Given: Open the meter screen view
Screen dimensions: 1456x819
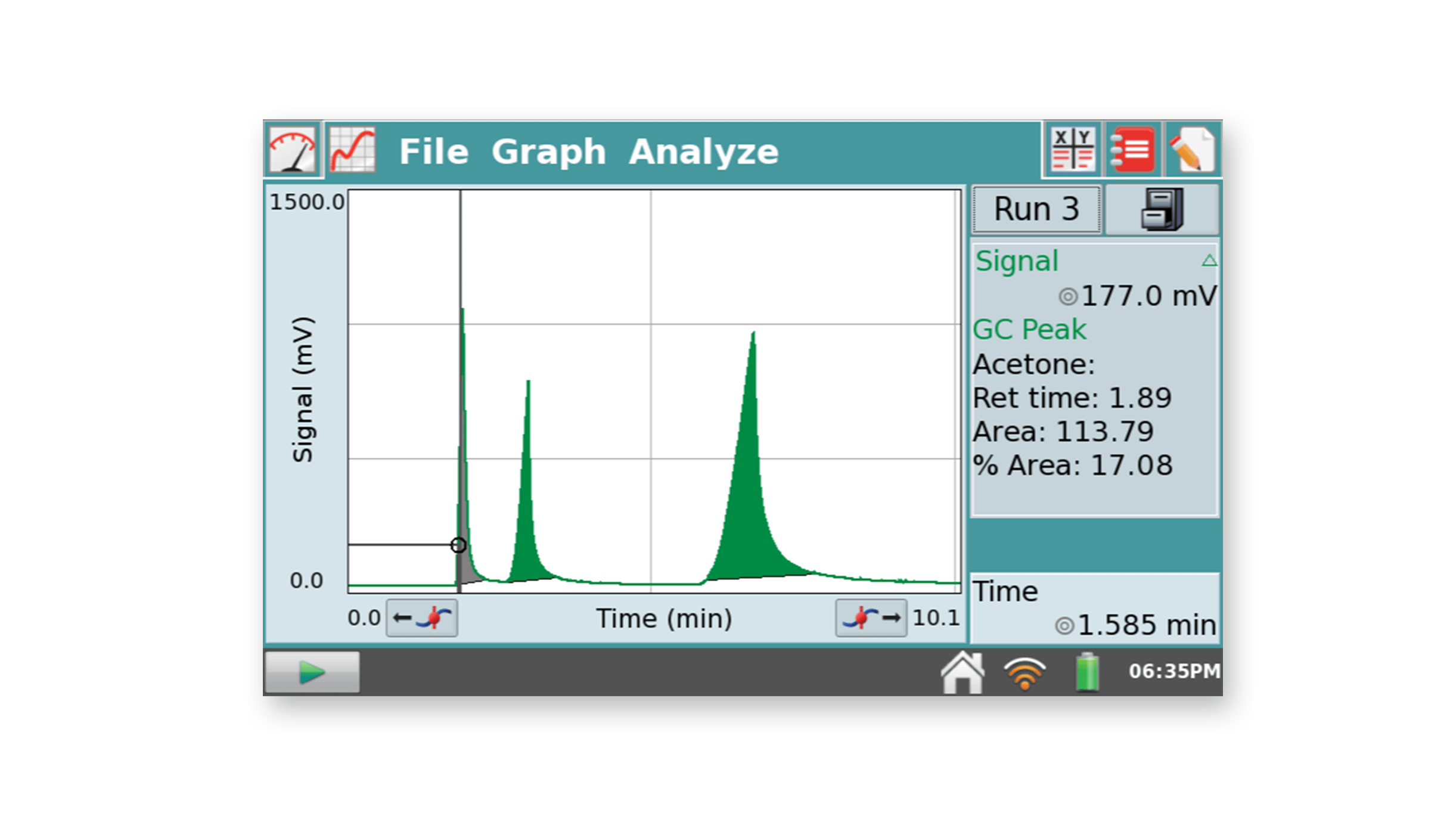Looking at the screenshot, I should coord(293,150).
